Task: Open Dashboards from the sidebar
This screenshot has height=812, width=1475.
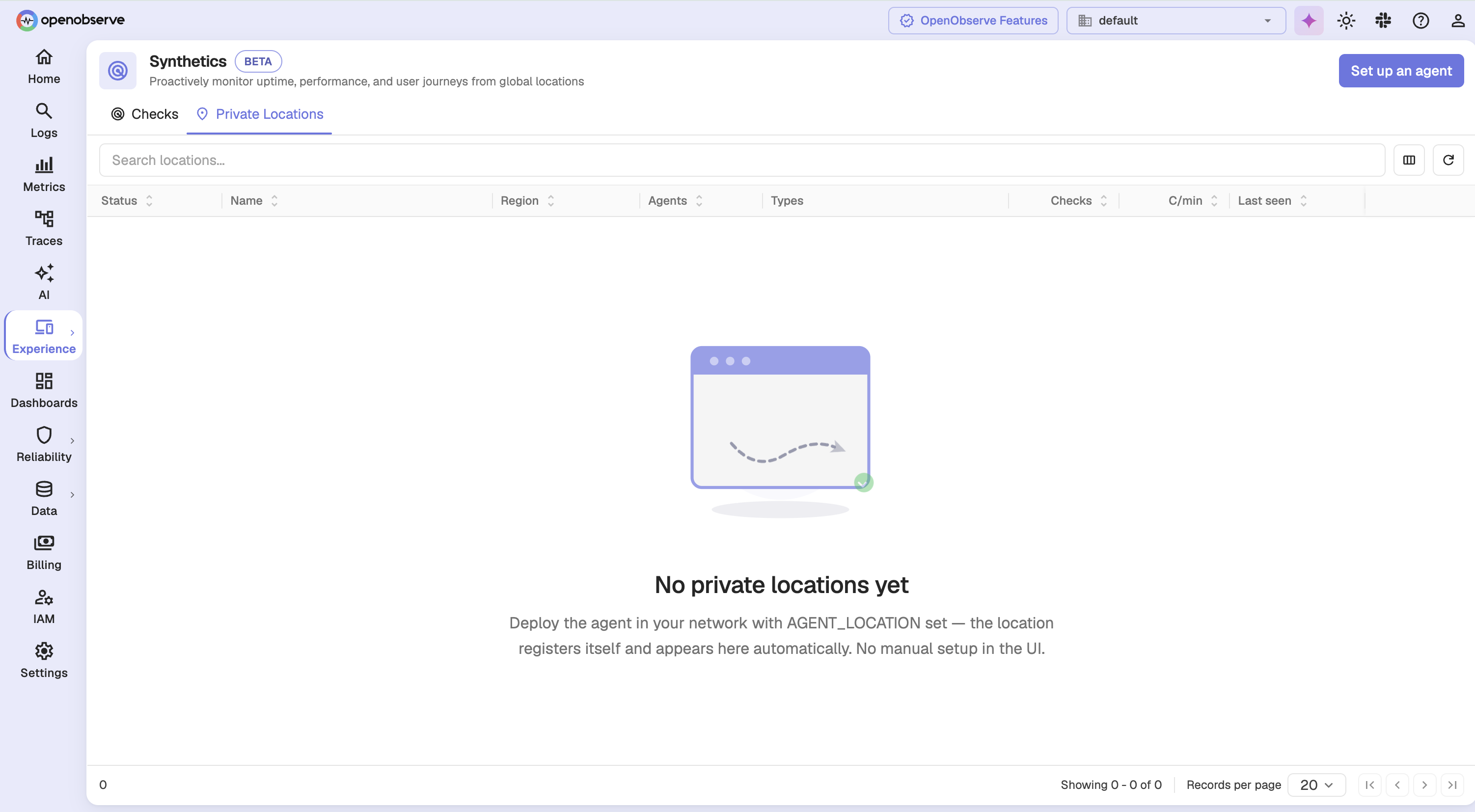Action: (44, 391)
